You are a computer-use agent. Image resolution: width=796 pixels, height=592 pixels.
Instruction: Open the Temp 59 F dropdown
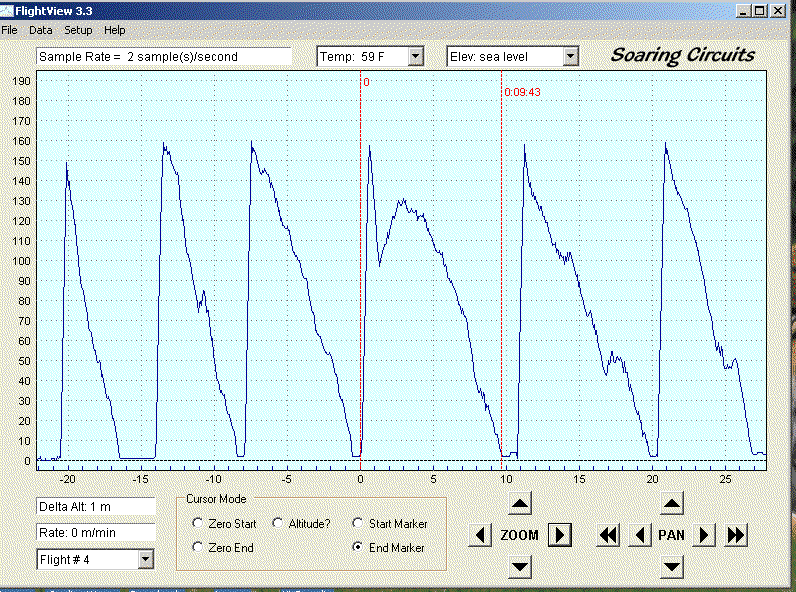[416, 56]
